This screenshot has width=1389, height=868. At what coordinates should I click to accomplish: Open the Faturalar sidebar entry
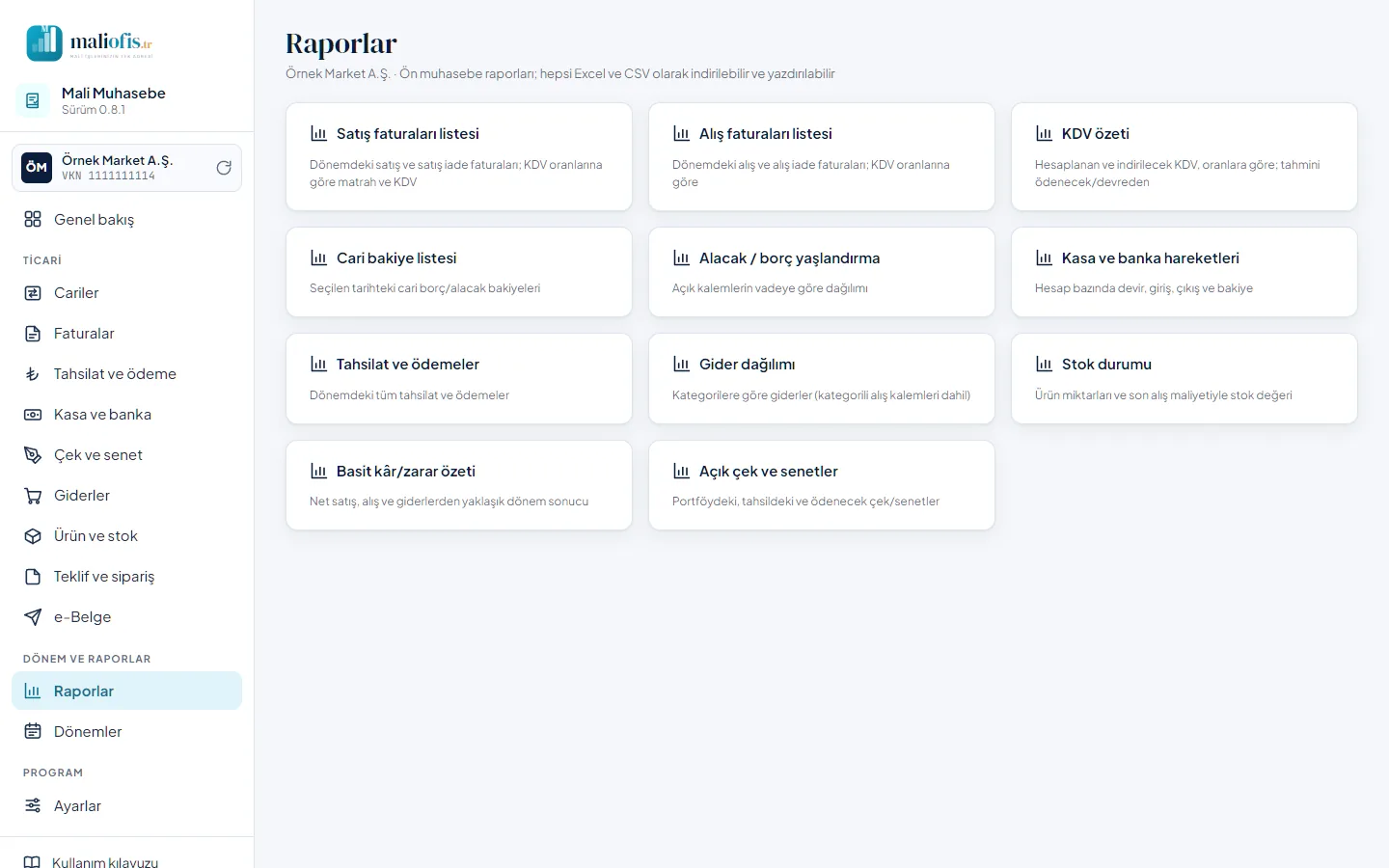[x=126, y=334]
